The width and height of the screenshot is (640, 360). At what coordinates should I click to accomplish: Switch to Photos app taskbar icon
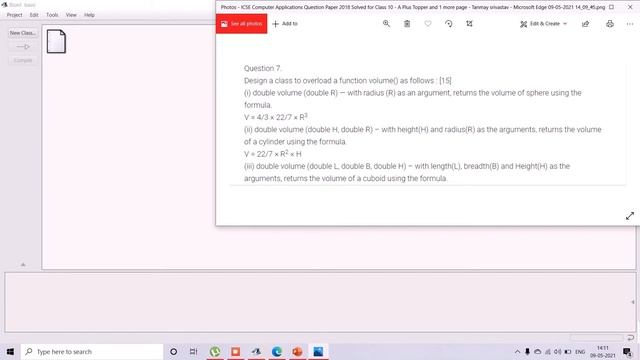pyautogui.click(x=318, y=351)
